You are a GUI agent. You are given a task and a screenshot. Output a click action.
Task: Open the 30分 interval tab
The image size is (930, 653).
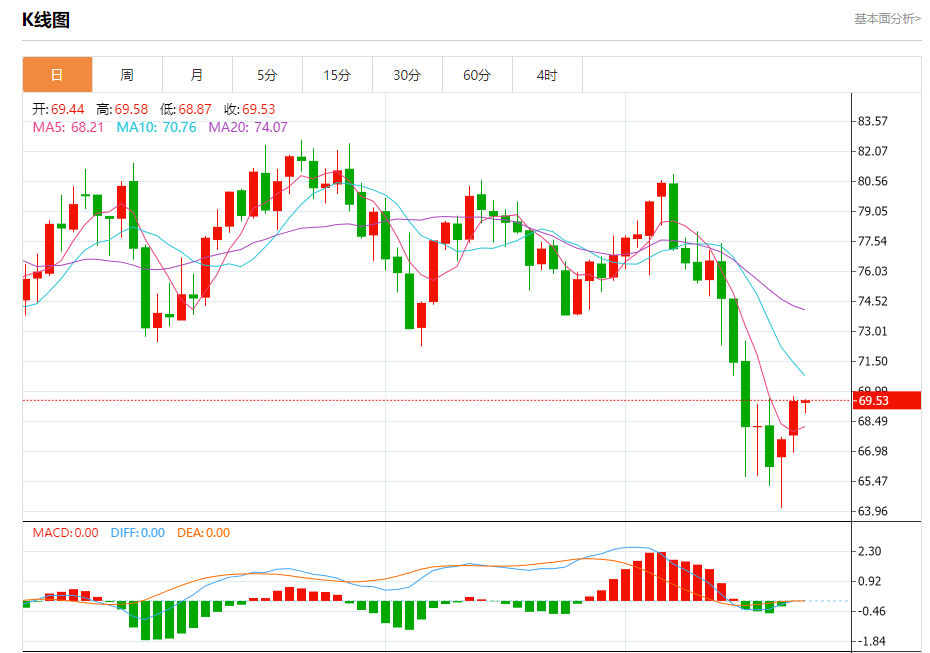(x=407, y=75)
